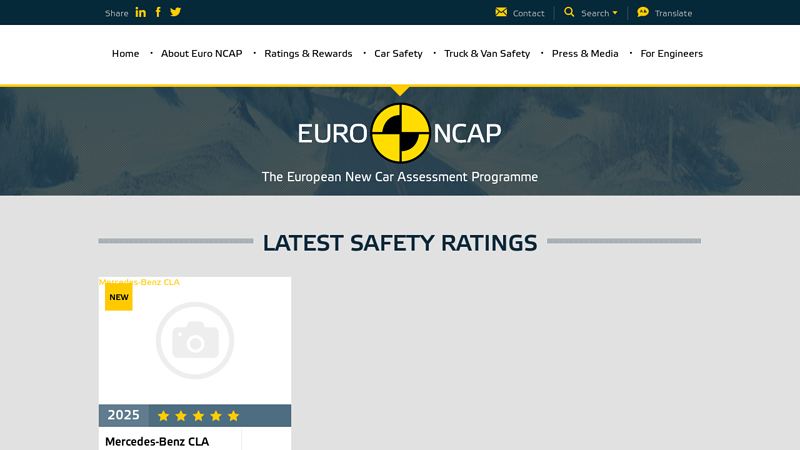
Task: Open the Contact link
Action: pyautogui.click(x=529, y=13)
